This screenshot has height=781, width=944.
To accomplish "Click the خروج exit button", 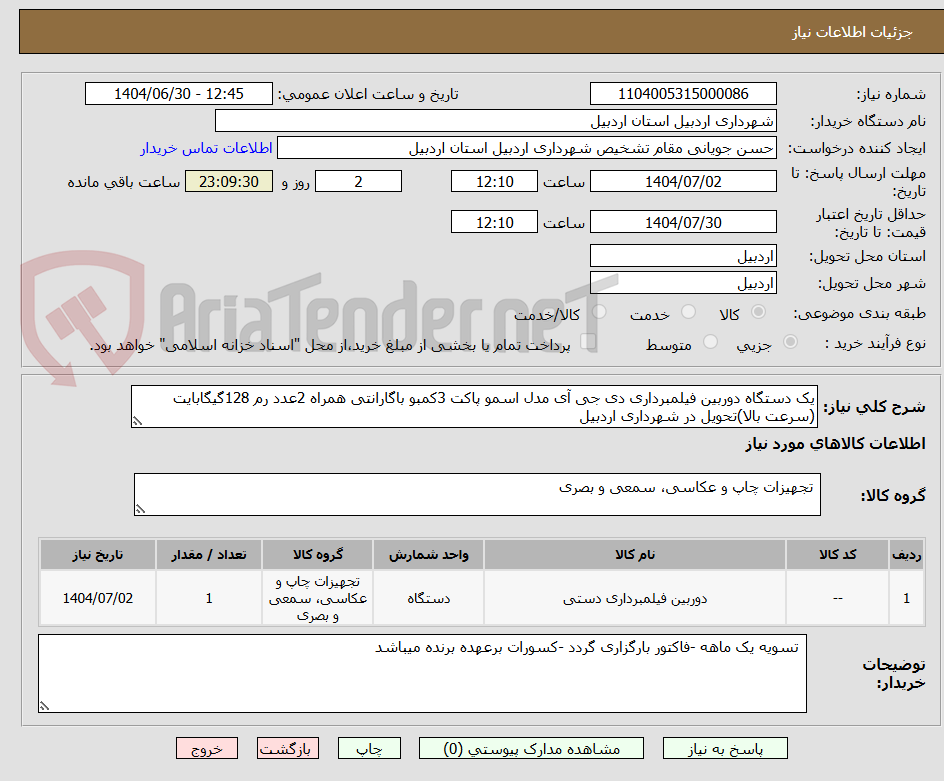I will [207, 748].
